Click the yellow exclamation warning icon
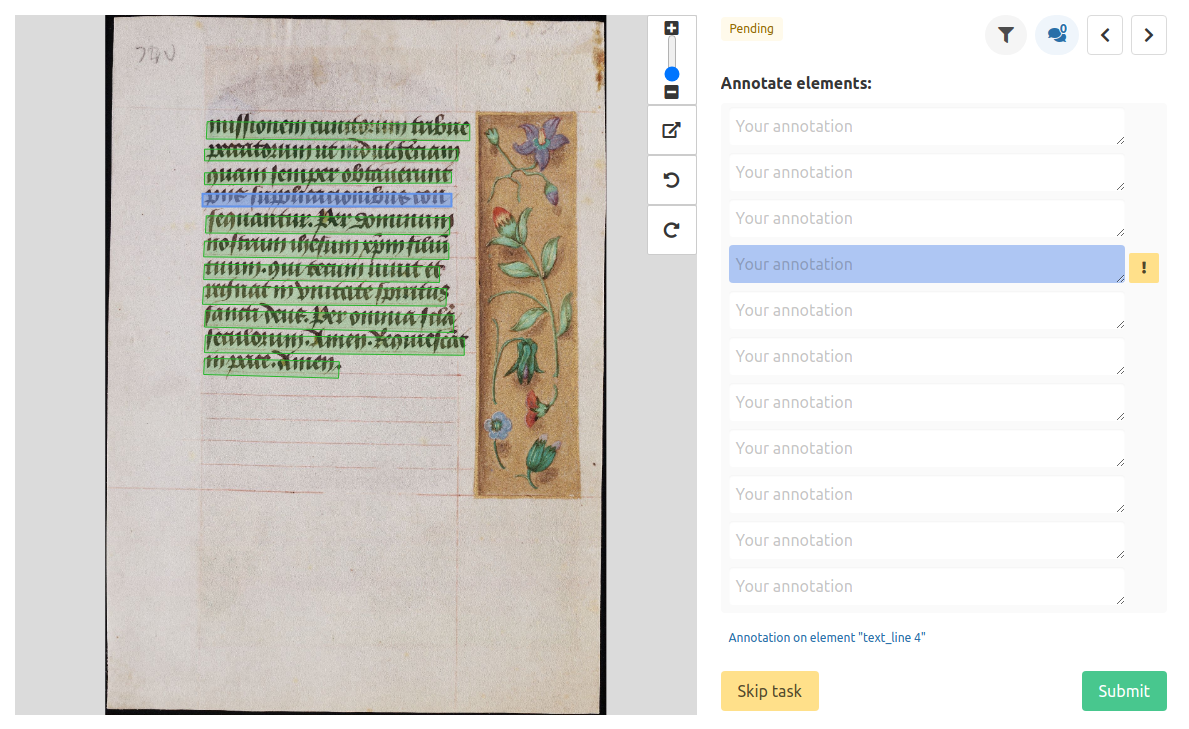 pyautogui.click(x=1144, y=268)
